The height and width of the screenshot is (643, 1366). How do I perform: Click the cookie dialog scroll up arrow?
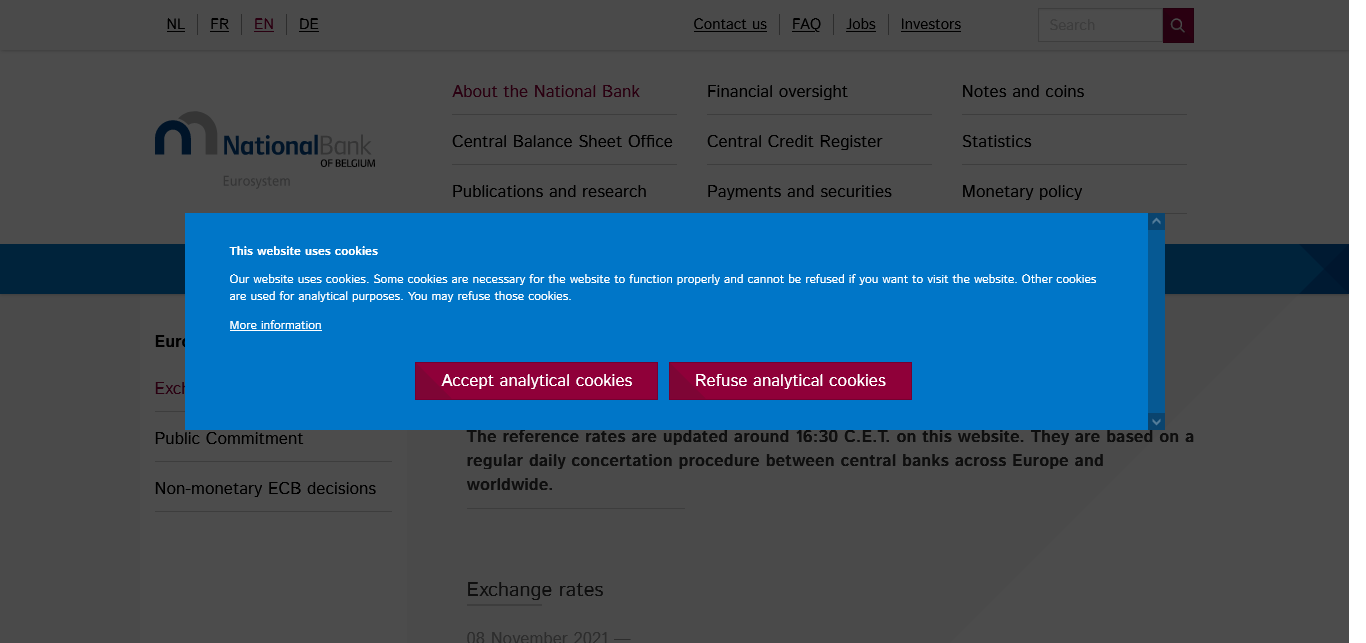click(1156, 222)
